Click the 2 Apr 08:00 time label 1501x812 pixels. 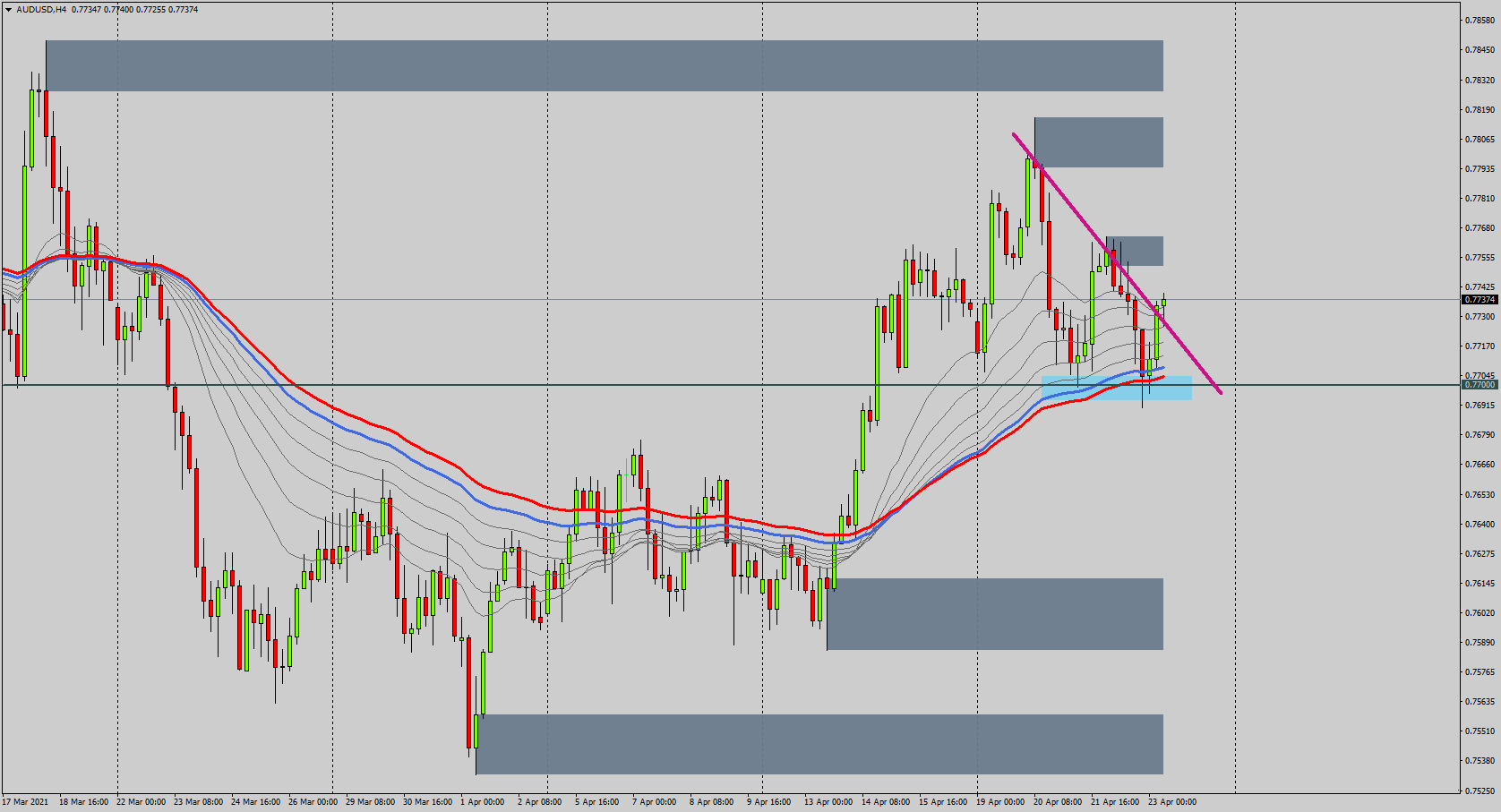(539, 802)
